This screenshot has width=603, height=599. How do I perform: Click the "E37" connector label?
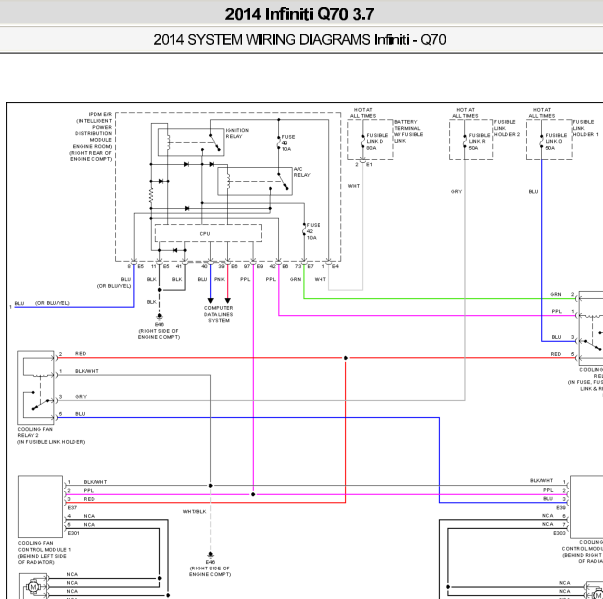(72, 507)
